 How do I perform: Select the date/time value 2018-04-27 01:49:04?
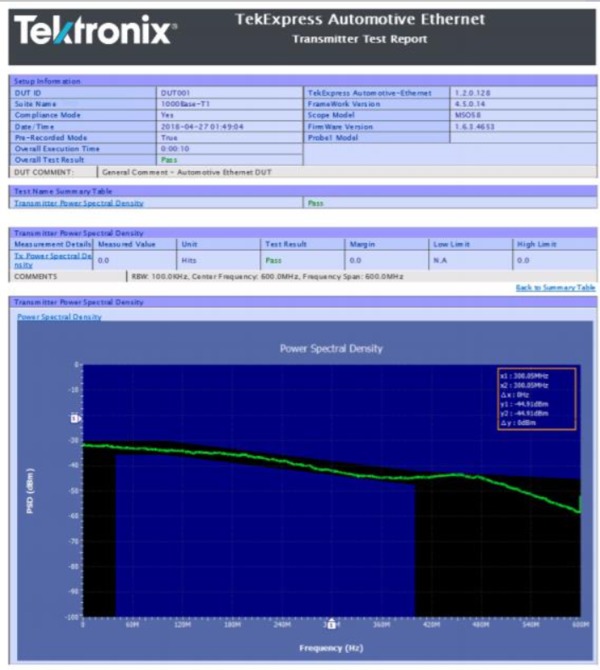coord(202,126)
